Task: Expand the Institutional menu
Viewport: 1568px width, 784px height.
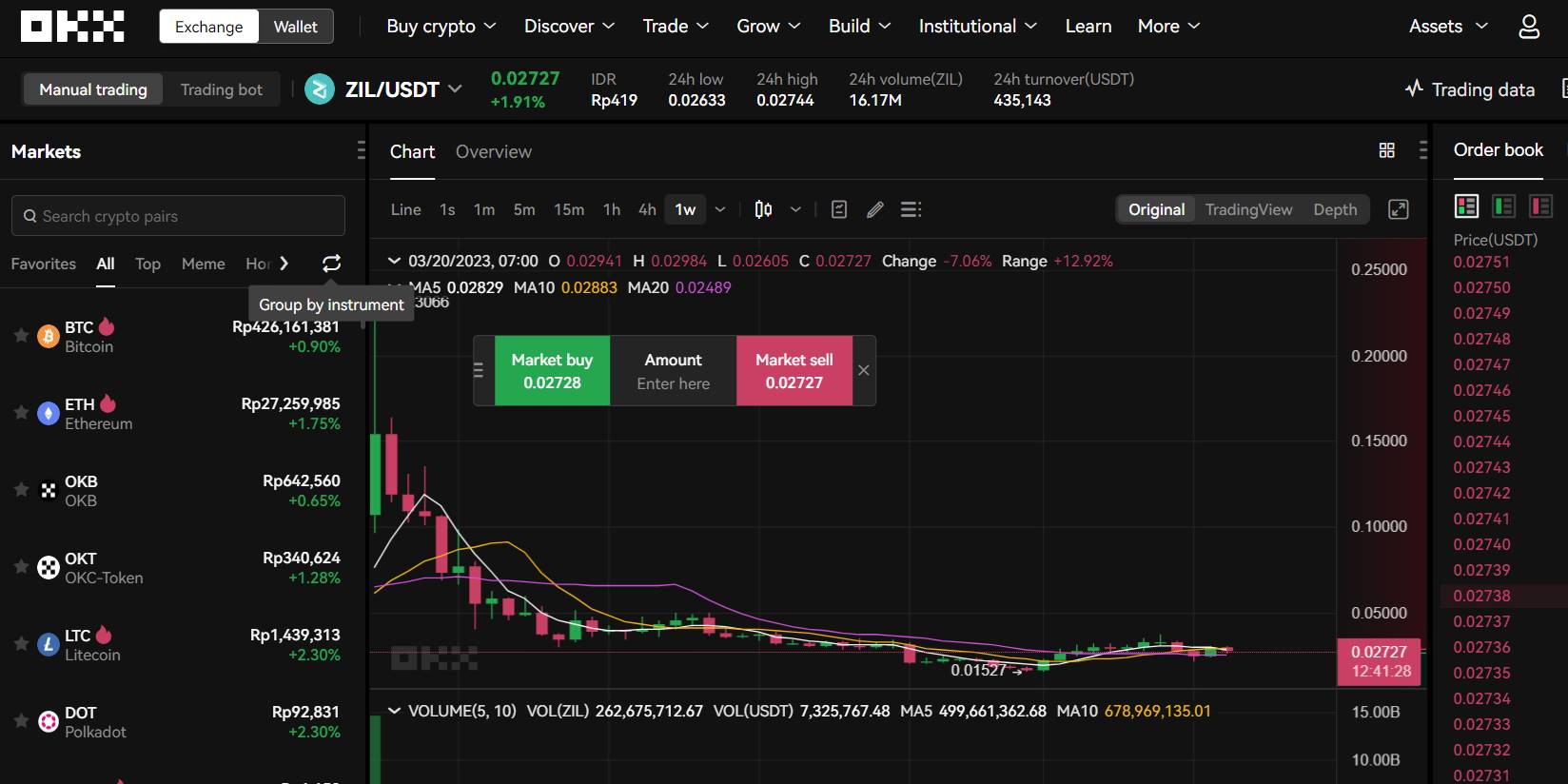Action: point(977,27)
